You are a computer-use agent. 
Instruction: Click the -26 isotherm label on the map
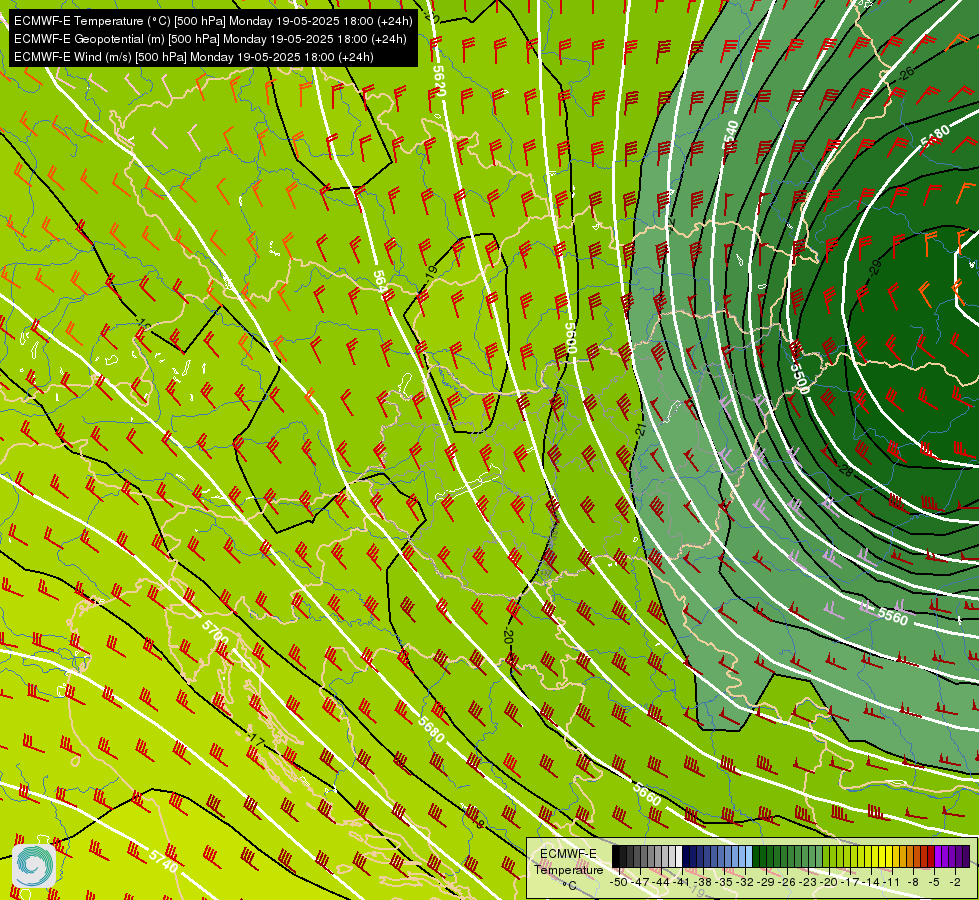pyautogui.click(x=906, y=74)
